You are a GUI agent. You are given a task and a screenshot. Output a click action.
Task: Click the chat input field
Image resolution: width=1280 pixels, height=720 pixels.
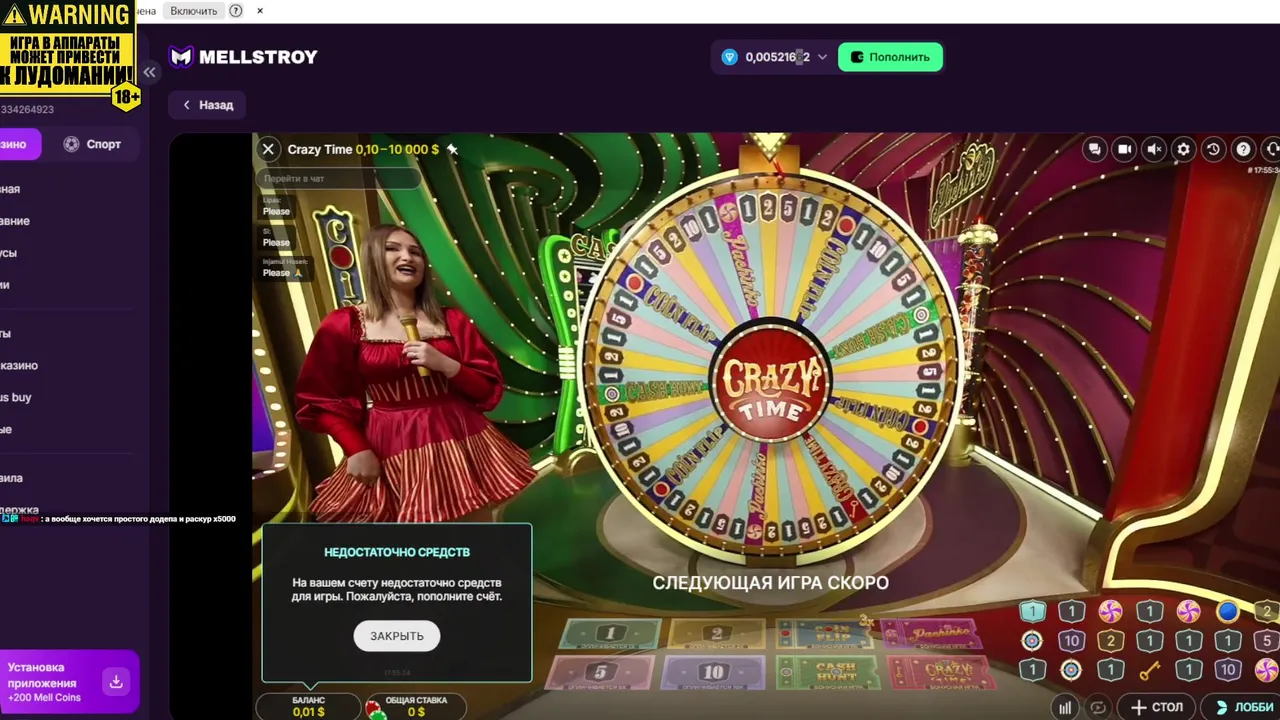coord(338,178)
